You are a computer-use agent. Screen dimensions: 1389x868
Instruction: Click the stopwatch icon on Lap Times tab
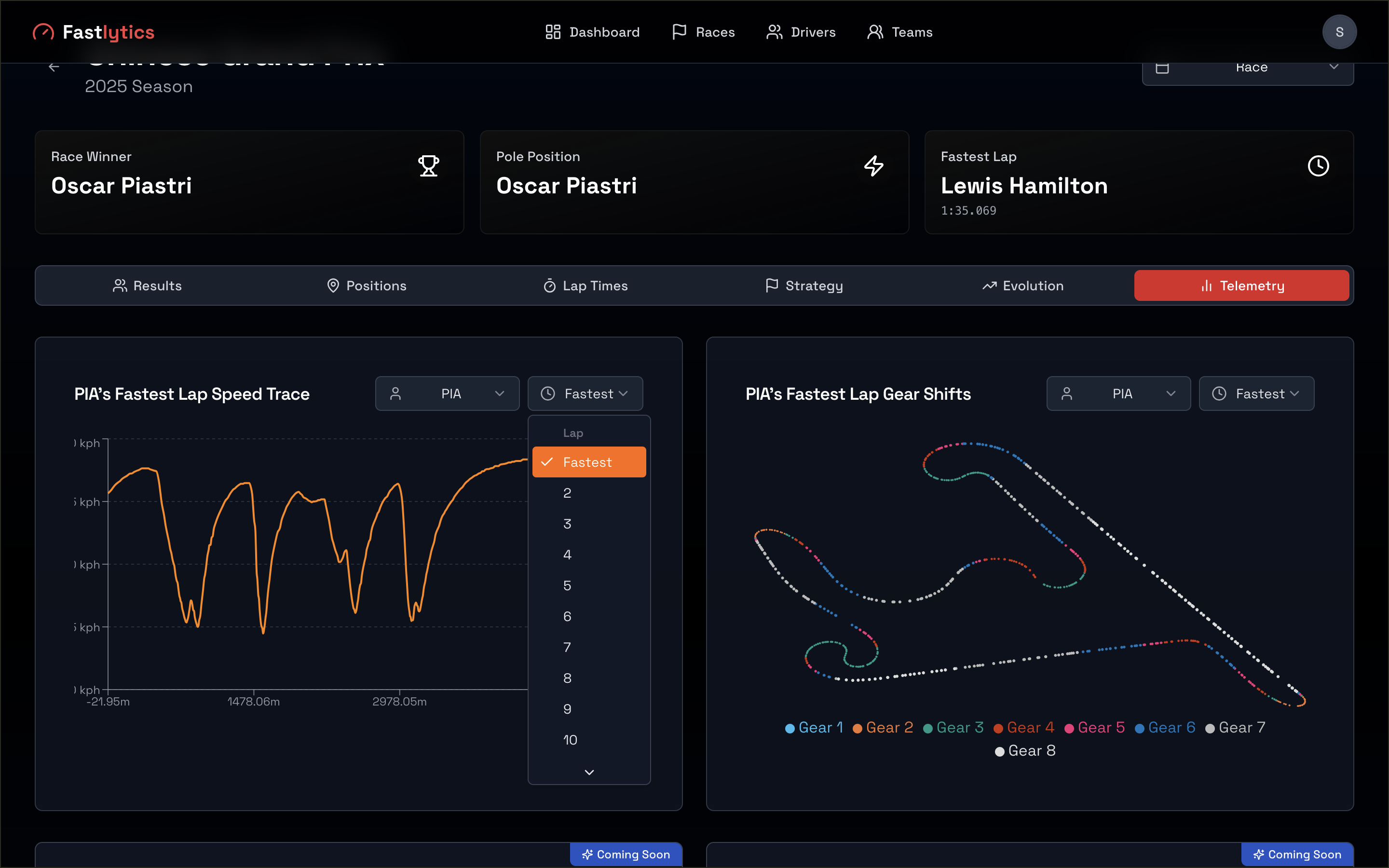(x=549, y=285)
